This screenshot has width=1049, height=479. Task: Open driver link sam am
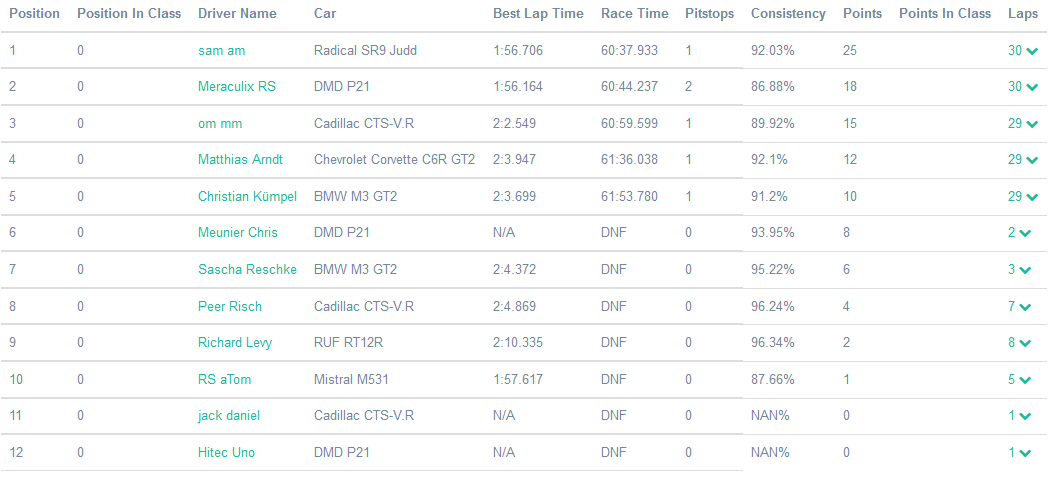(x=221, y=50)
